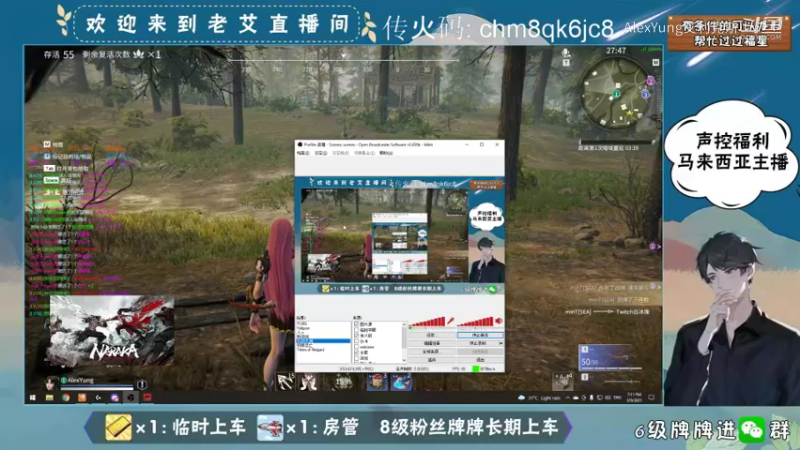Adjust the OBS microphone volume meter slider

(427, 321)
